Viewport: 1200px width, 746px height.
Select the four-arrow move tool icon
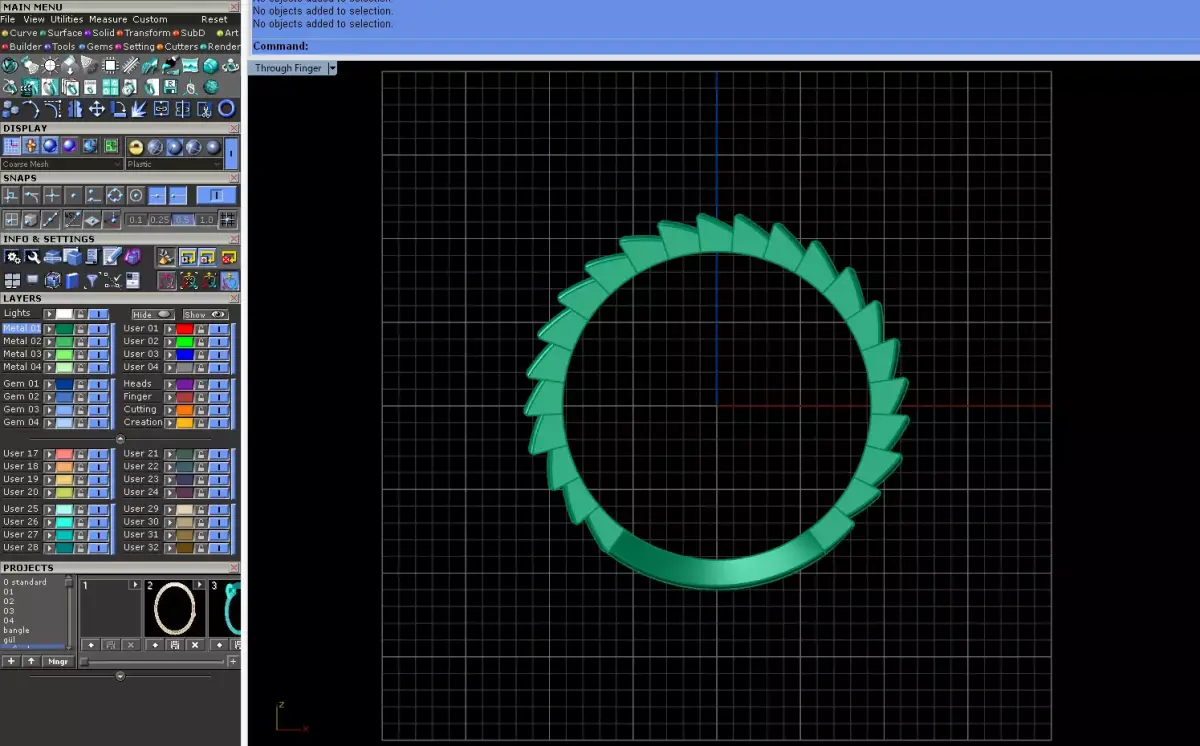(x=97, y=109)
